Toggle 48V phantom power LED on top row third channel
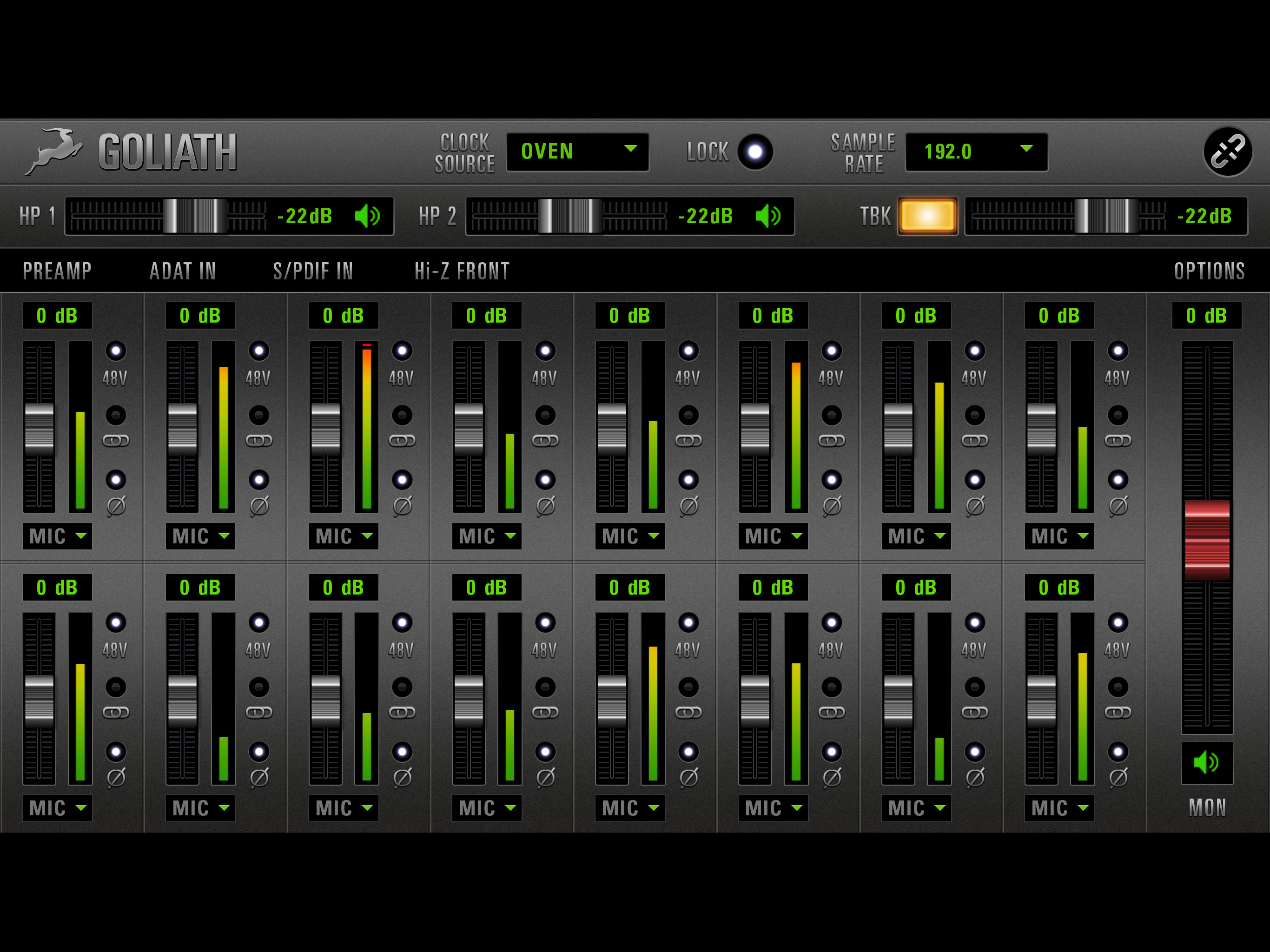This screenshot has width=1270, height=952. [x=402, y=351]
